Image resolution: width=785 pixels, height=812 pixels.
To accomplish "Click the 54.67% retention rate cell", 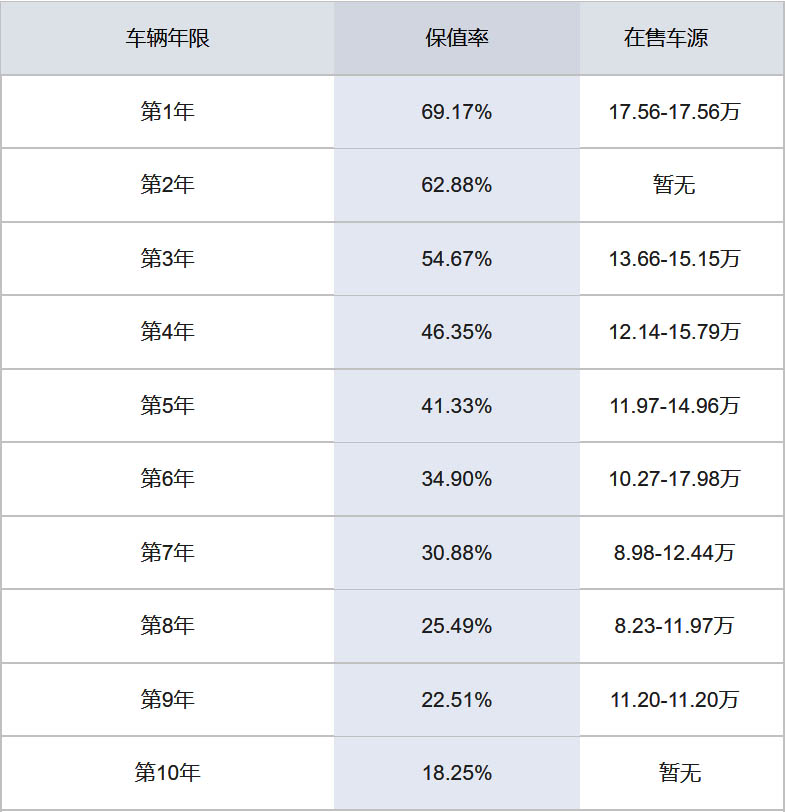I will (456, 259).
